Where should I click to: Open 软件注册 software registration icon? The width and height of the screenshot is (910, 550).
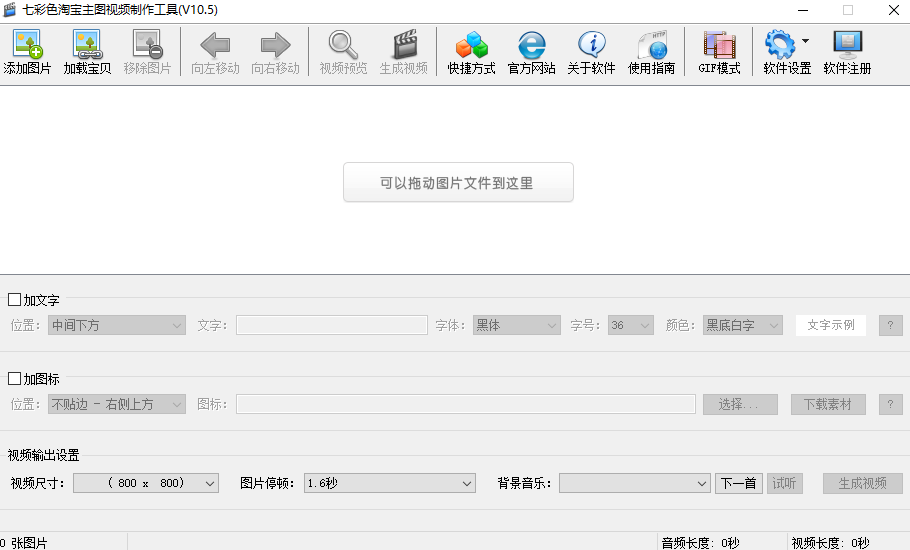click(847, 45)
